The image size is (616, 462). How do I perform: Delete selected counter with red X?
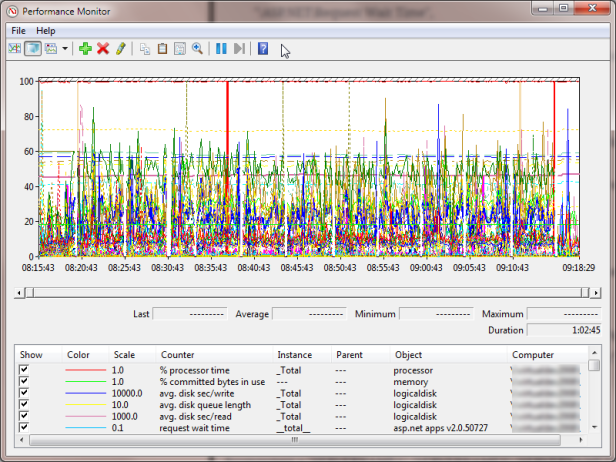coord(103,48)
